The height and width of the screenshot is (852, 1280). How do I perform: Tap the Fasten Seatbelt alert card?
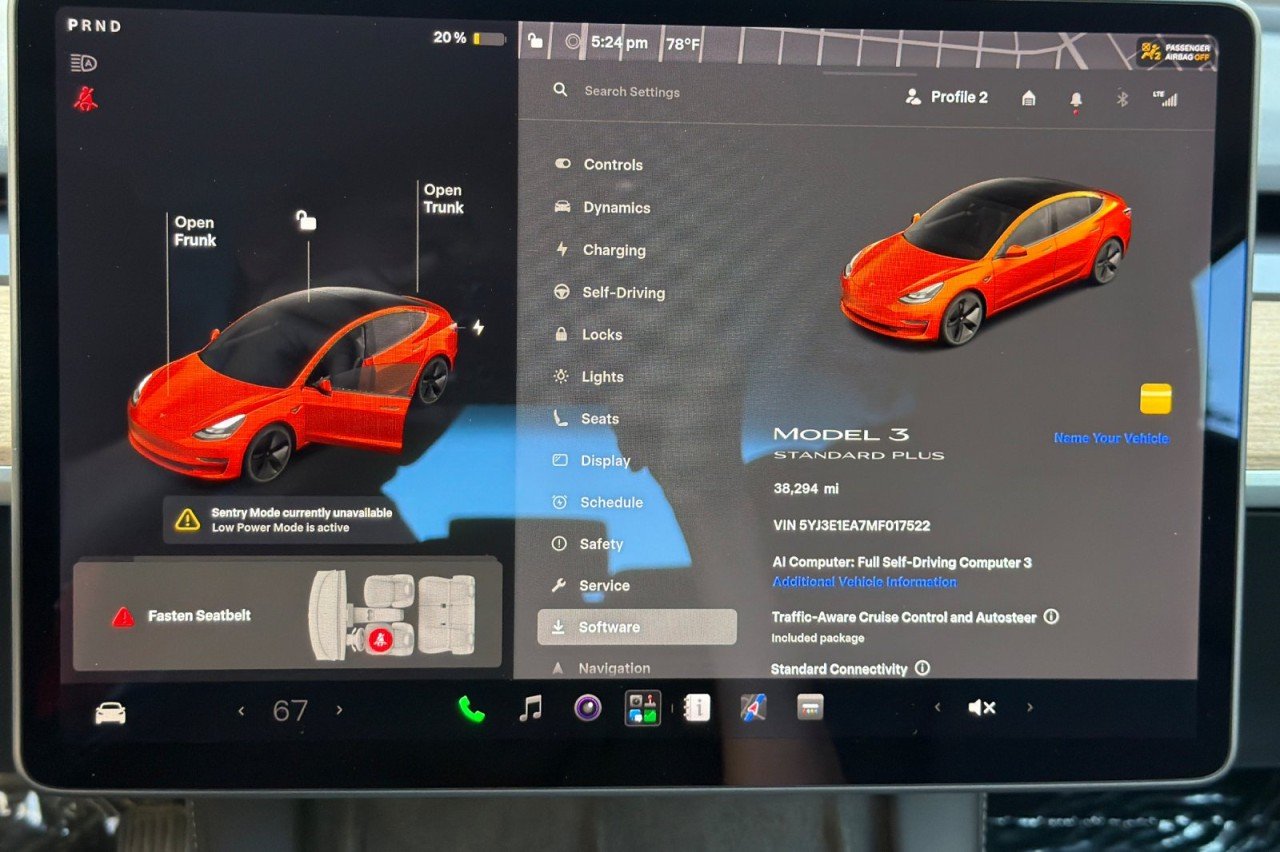point(287,615)
